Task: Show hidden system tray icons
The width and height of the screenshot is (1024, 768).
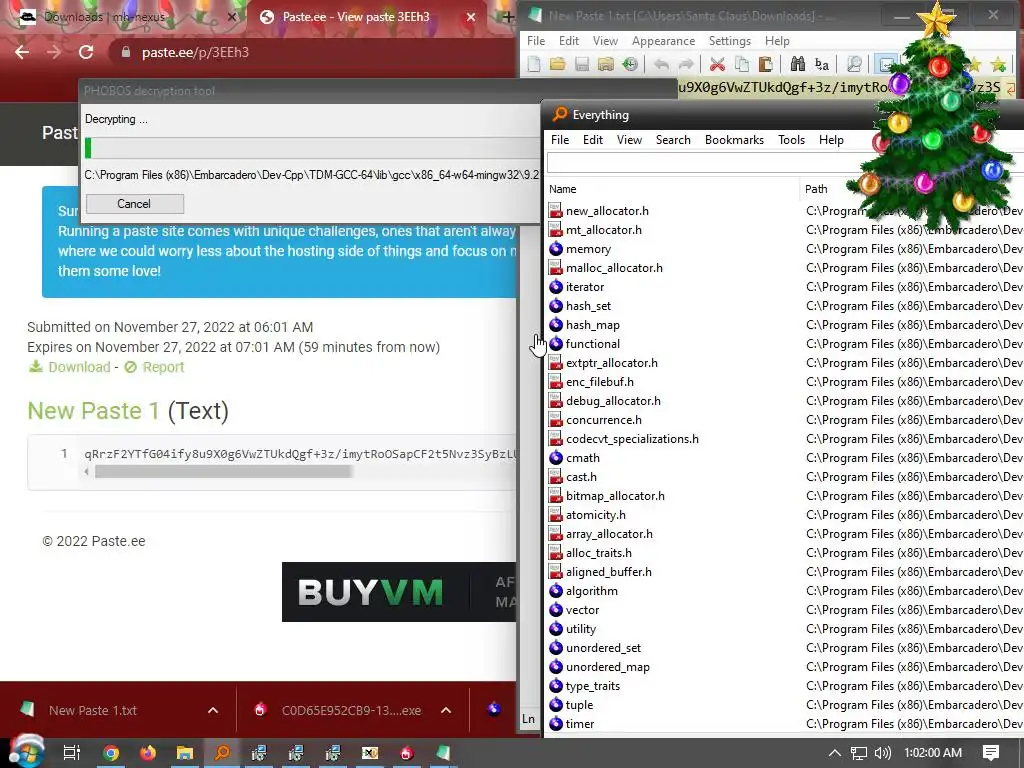Action: pos(835,753)
